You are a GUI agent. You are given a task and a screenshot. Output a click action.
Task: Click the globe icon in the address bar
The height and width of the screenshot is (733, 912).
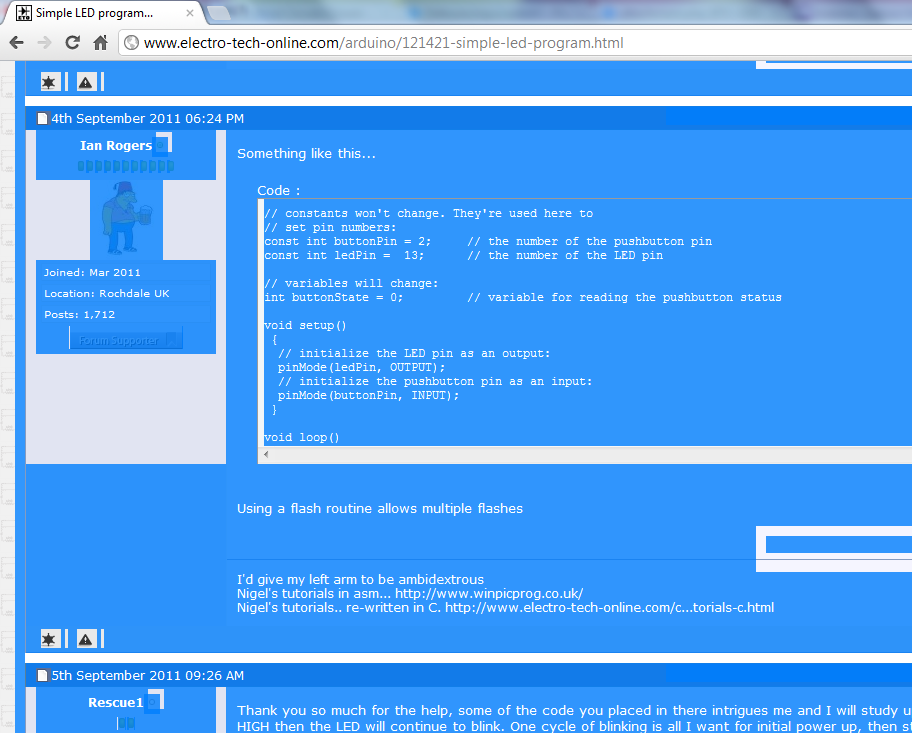coord(131,43)
